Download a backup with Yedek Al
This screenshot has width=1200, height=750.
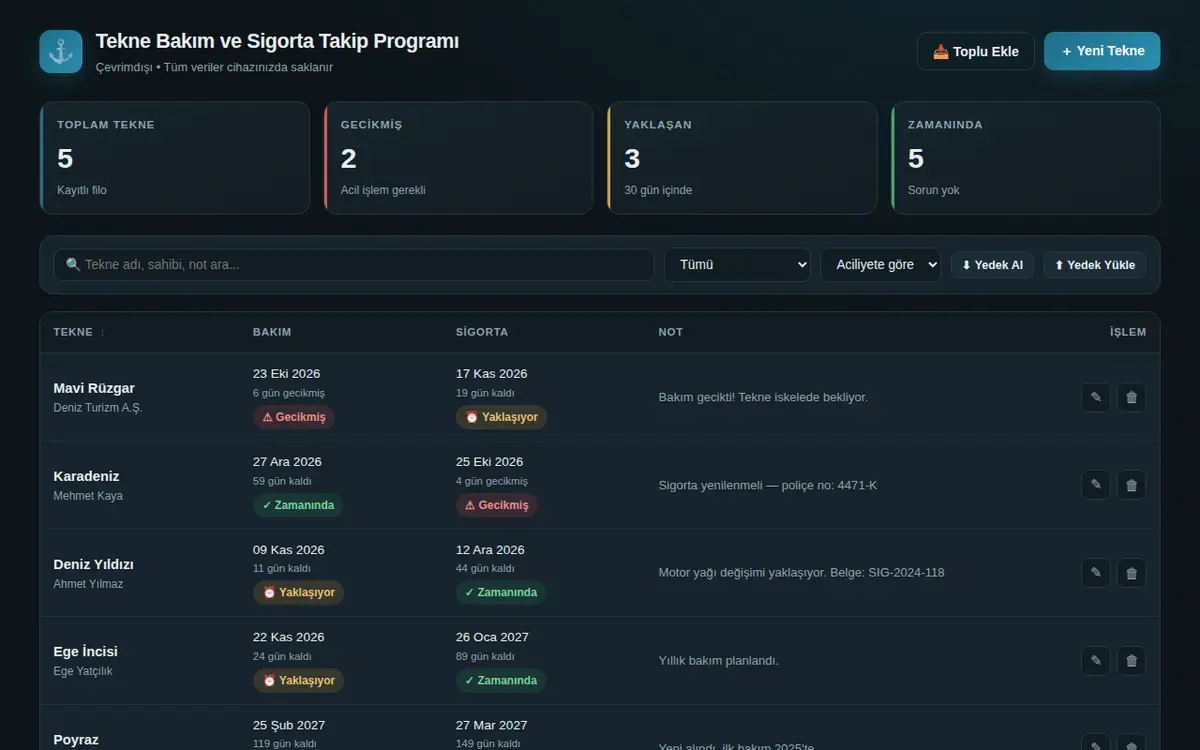click(992, 265)
